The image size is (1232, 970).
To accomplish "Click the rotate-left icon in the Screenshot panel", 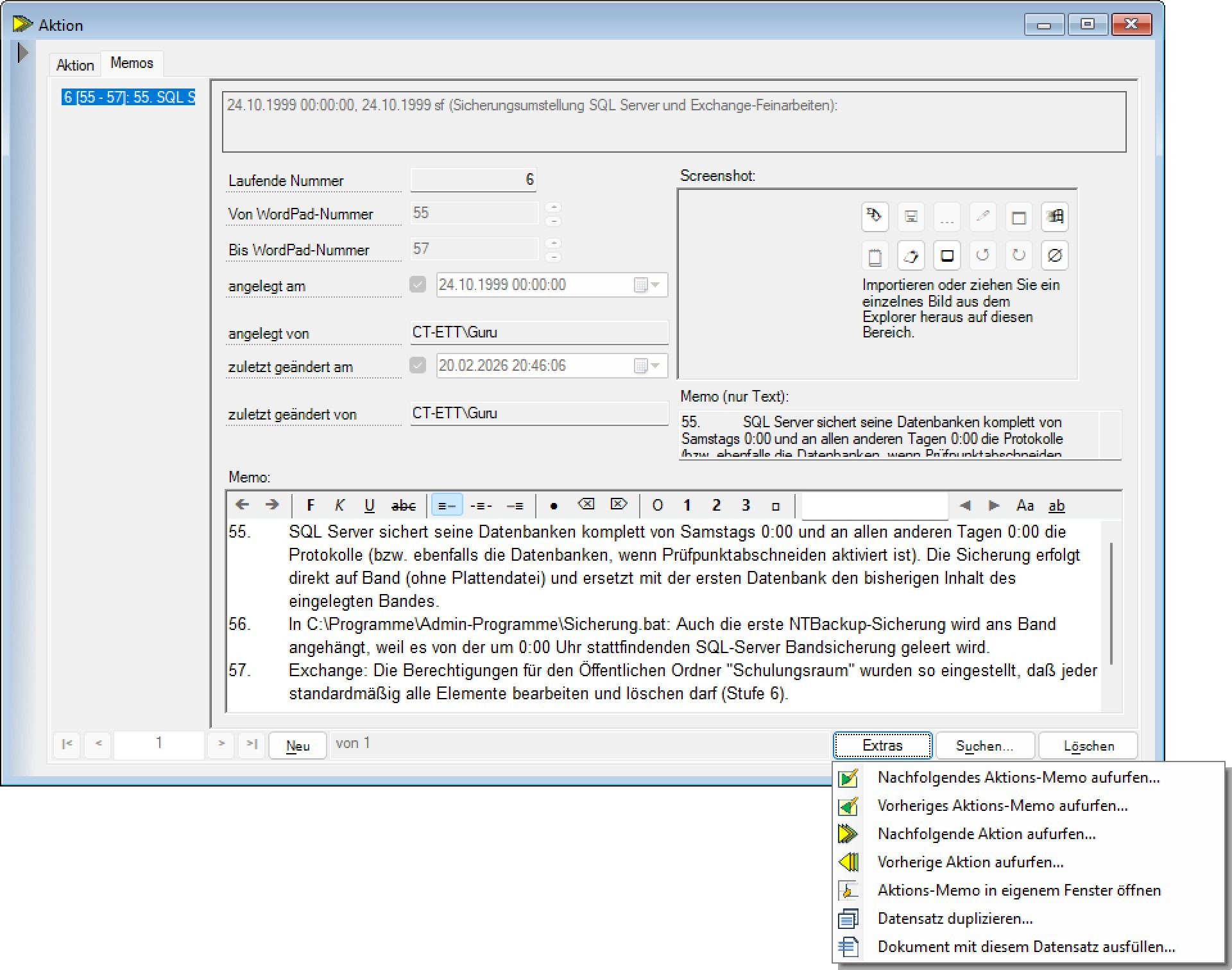I will point(982,255).
